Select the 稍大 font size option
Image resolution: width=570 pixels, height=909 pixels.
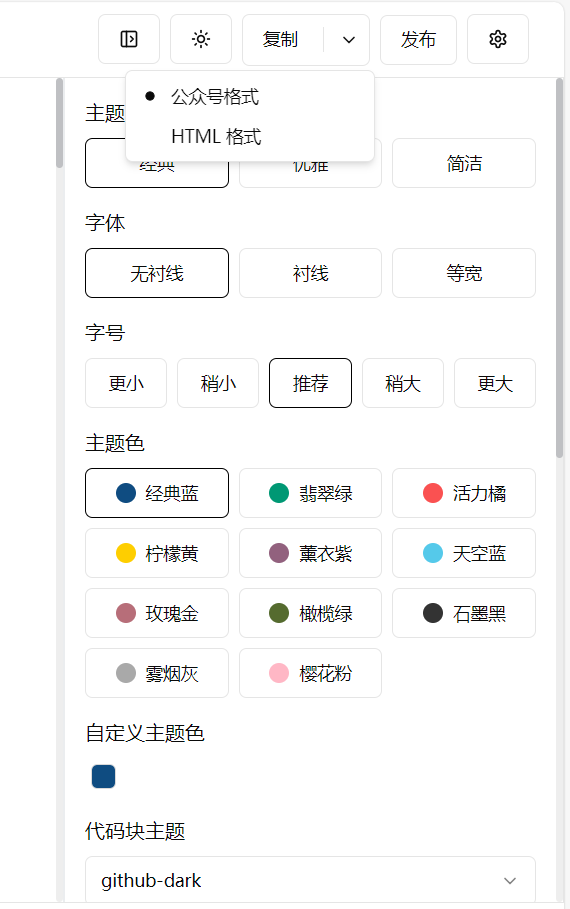pyautogui.click(x=402, y=383)
